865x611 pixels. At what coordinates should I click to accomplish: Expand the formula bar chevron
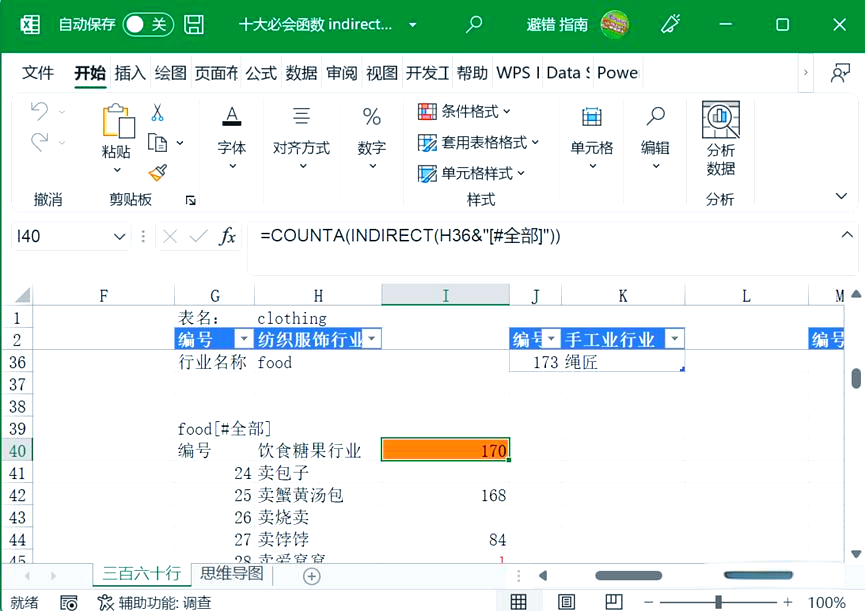[847, 235]
